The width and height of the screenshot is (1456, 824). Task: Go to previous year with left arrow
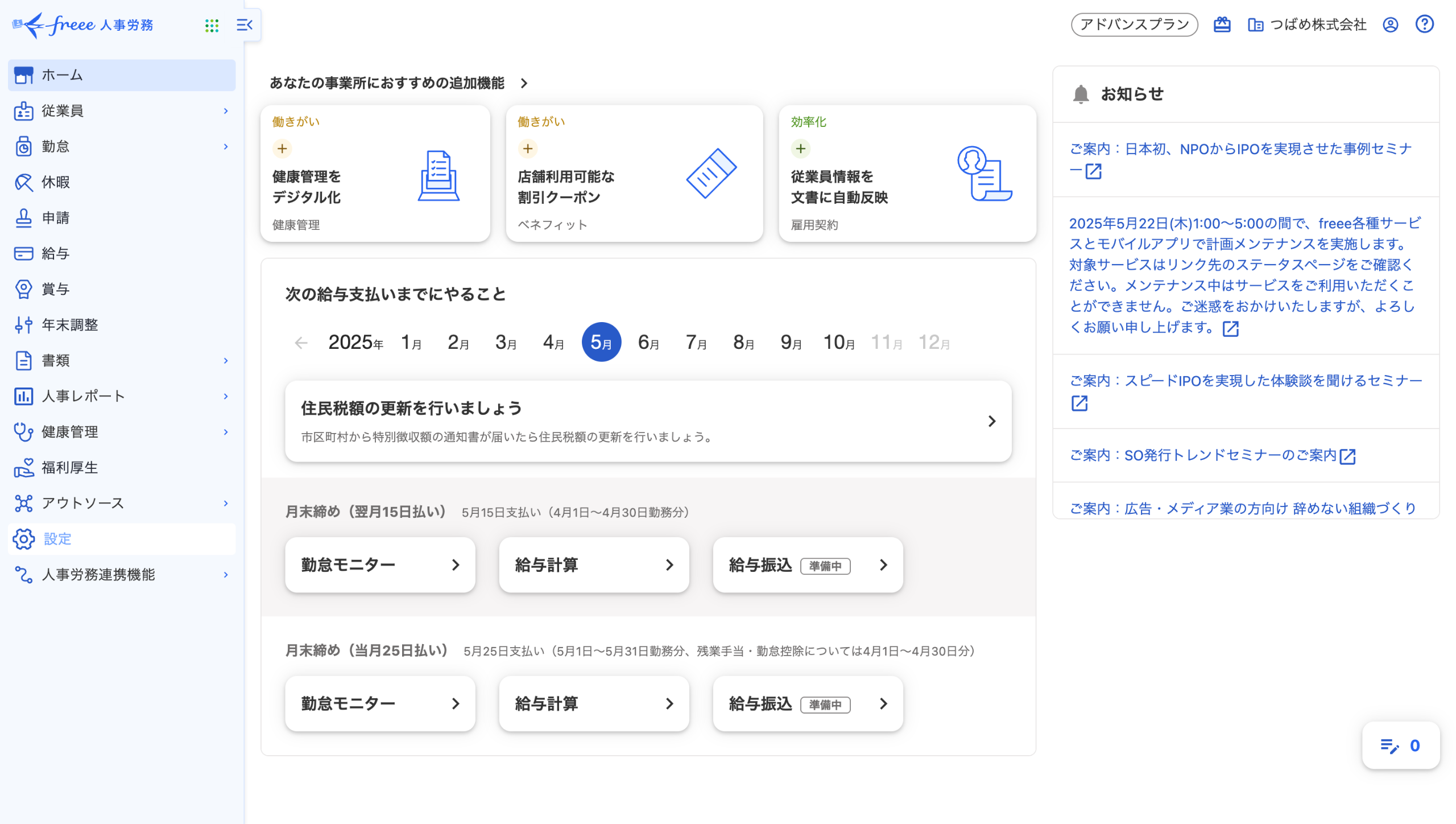pyautogui.click(x=301, y=343)
